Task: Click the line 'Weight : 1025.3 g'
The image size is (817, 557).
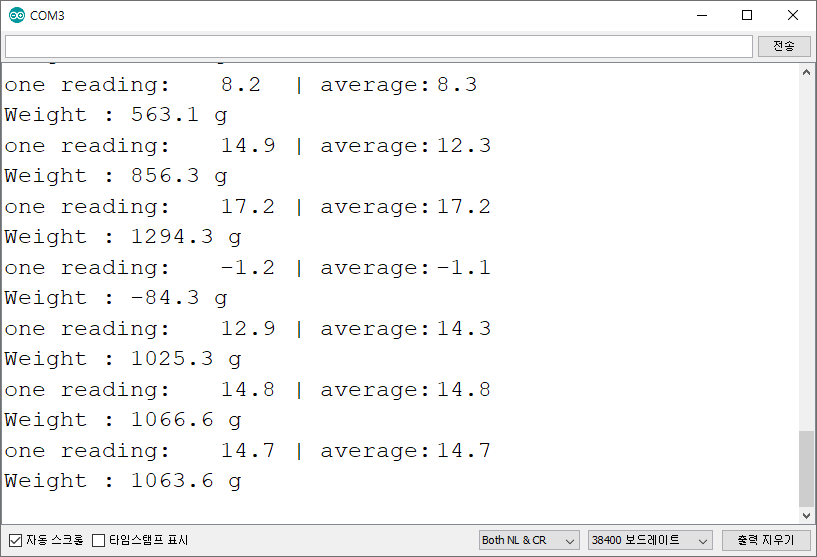Action: click(x=123, y=359)
